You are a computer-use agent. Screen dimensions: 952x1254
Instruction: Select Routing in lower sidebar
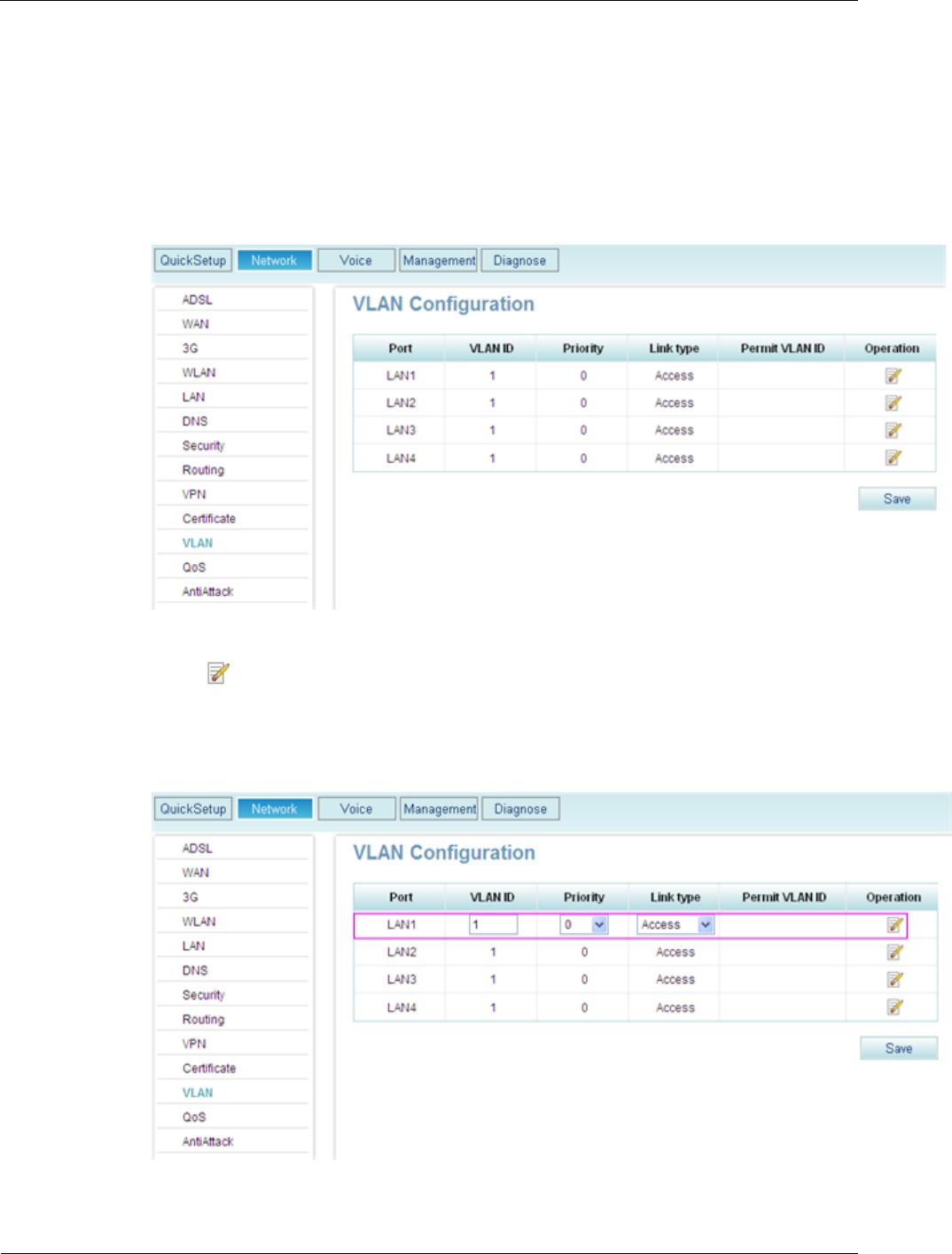coord(204,1020)
